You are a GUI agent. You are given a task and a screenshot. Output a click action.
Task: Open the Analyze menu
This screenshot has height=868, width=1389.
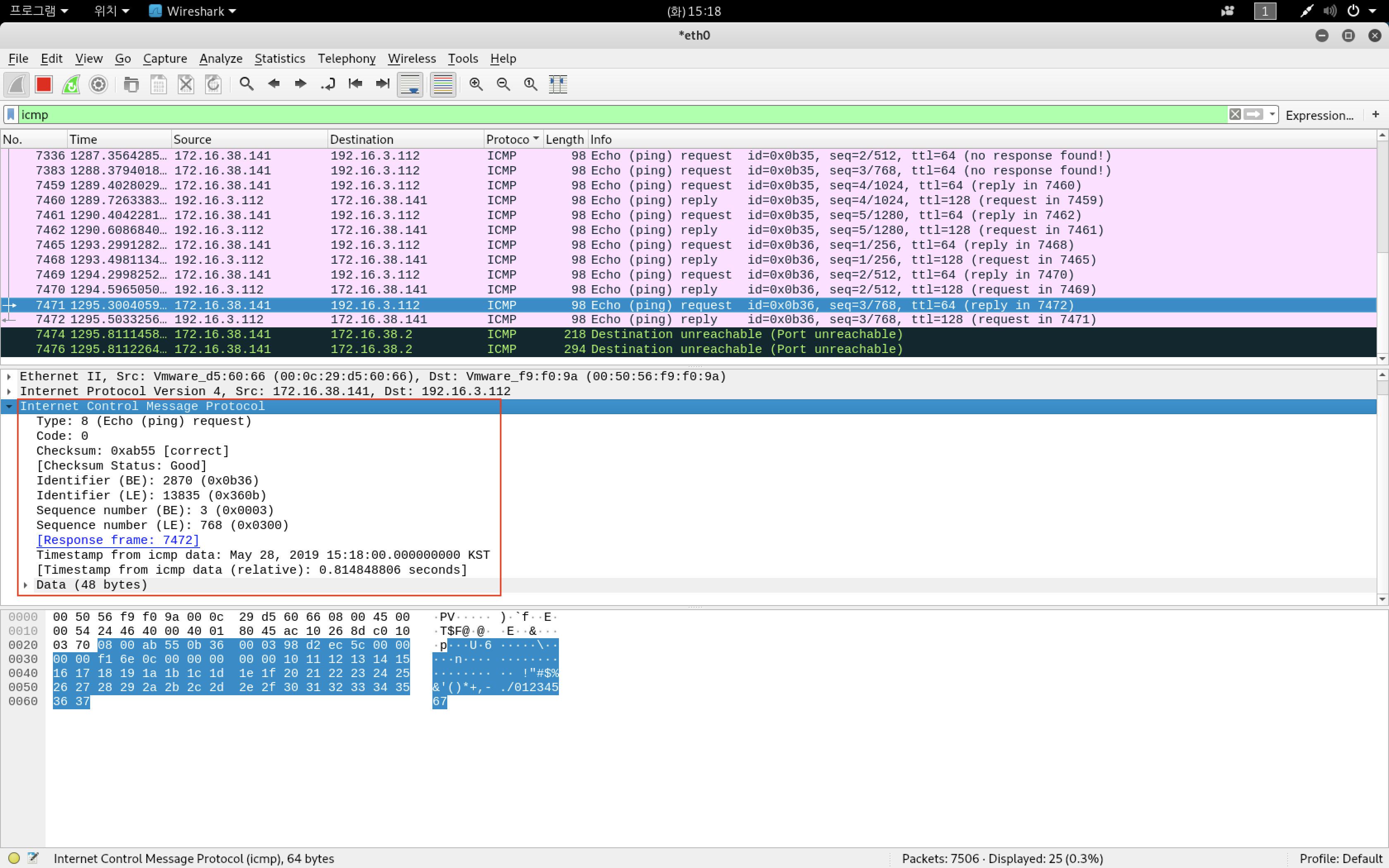click(x=220, y=59)
